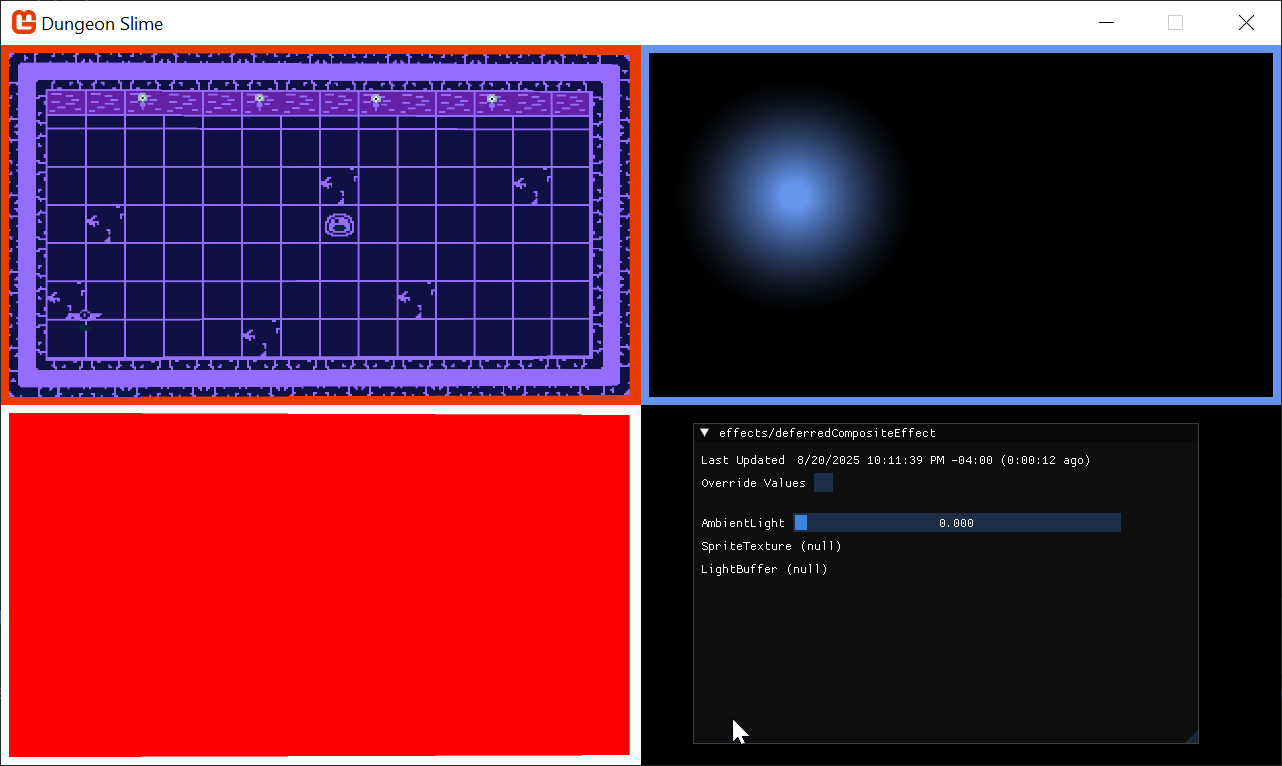Collapse the deferredCompositeEffect window using the triangle
The height and width of the screenshot is (766, 1282).
(705, 433)
